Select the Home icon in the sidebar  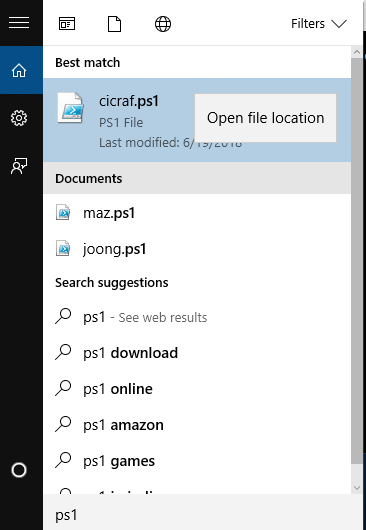tap(19, 70)
